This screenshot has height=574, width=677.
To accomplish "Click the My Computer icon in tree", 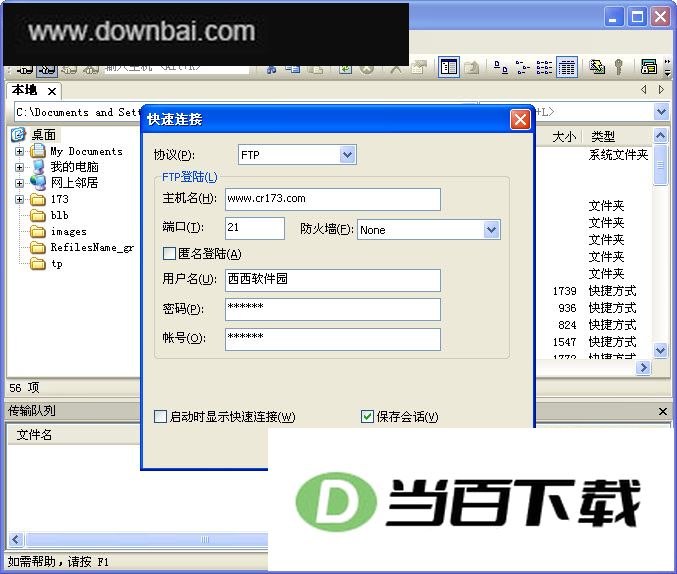I will click(x=38, y=167).
